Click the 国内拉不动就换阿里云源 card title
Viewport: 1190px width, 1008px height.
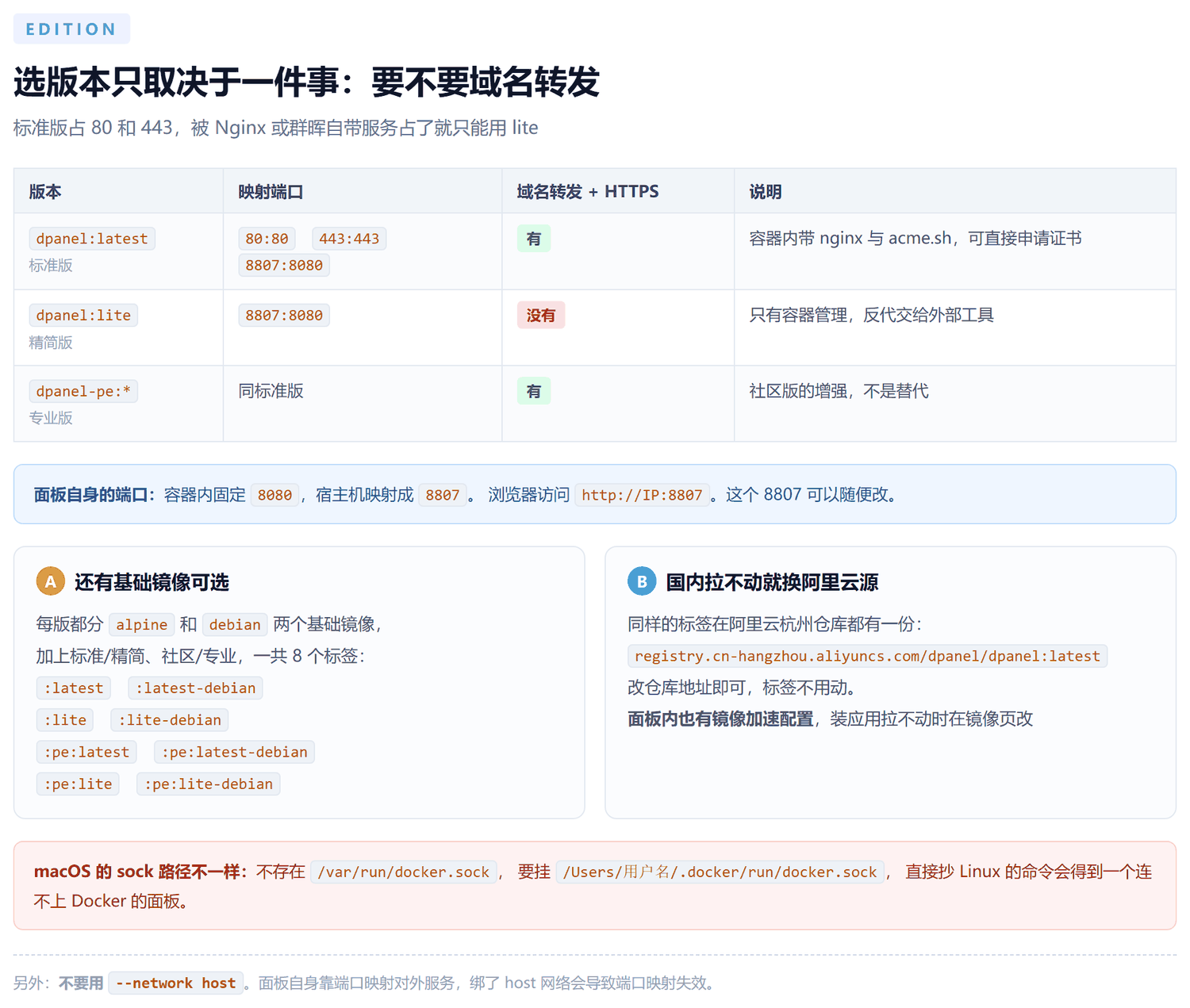click(772, 582)
